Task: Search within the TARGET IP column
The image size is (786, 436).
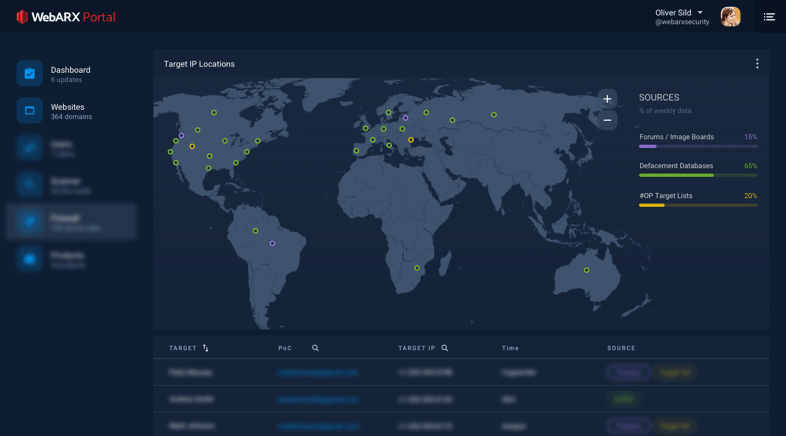Action: click(x=445, y=348)
